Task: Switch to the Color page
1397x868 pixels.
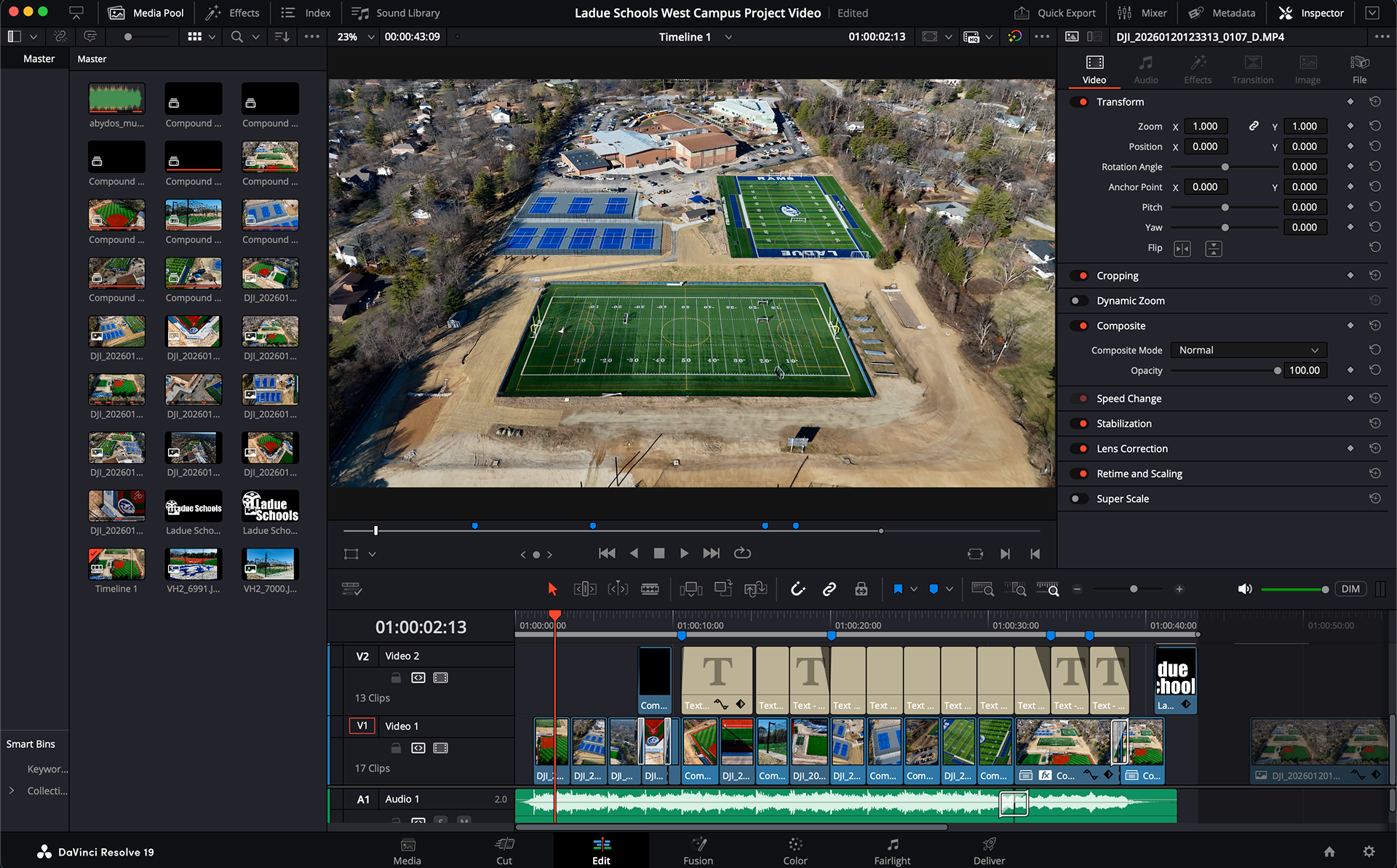Action: click(x=795, y=850)
